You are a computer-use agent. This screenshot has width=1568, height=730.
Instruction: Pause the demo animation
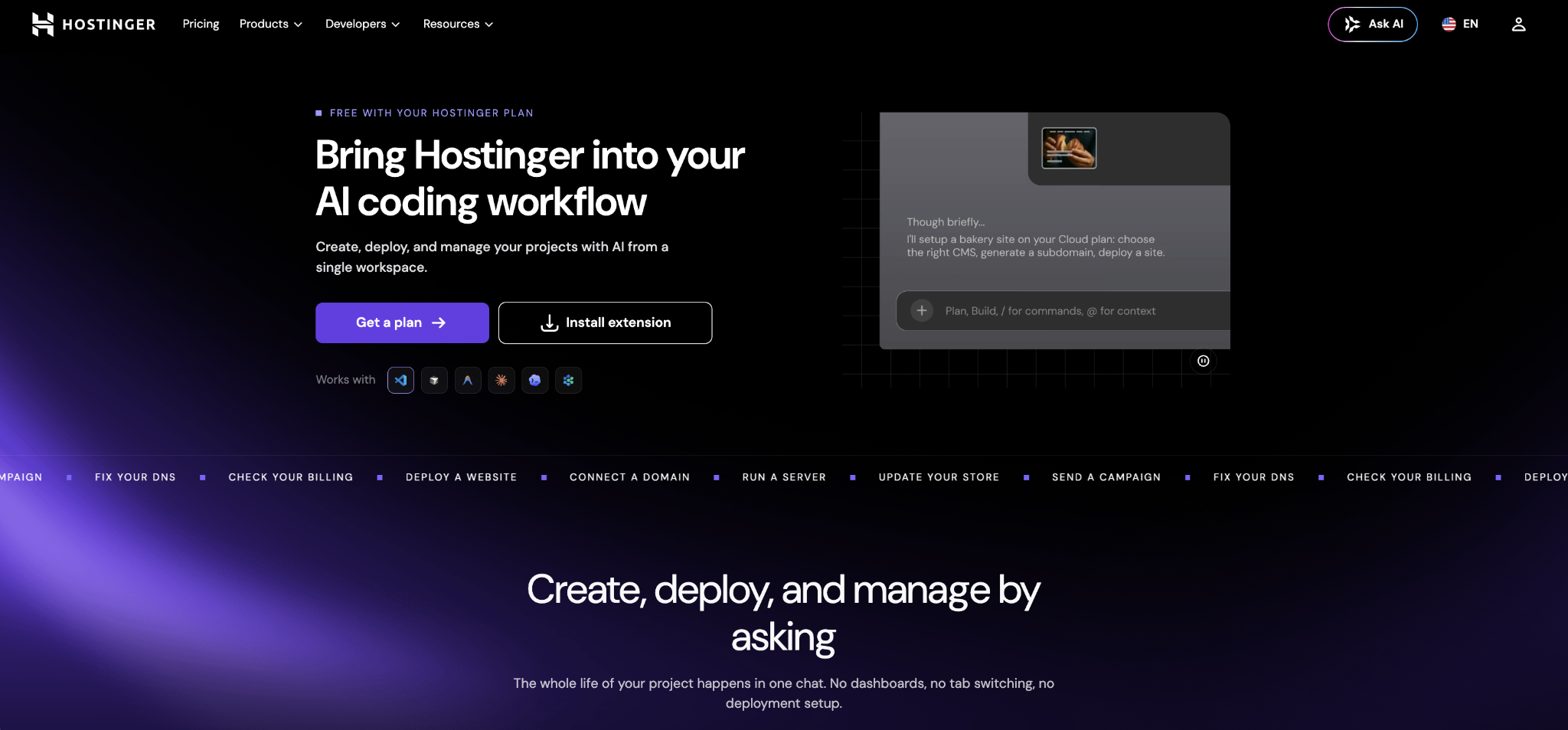(x=1204, y=361)
